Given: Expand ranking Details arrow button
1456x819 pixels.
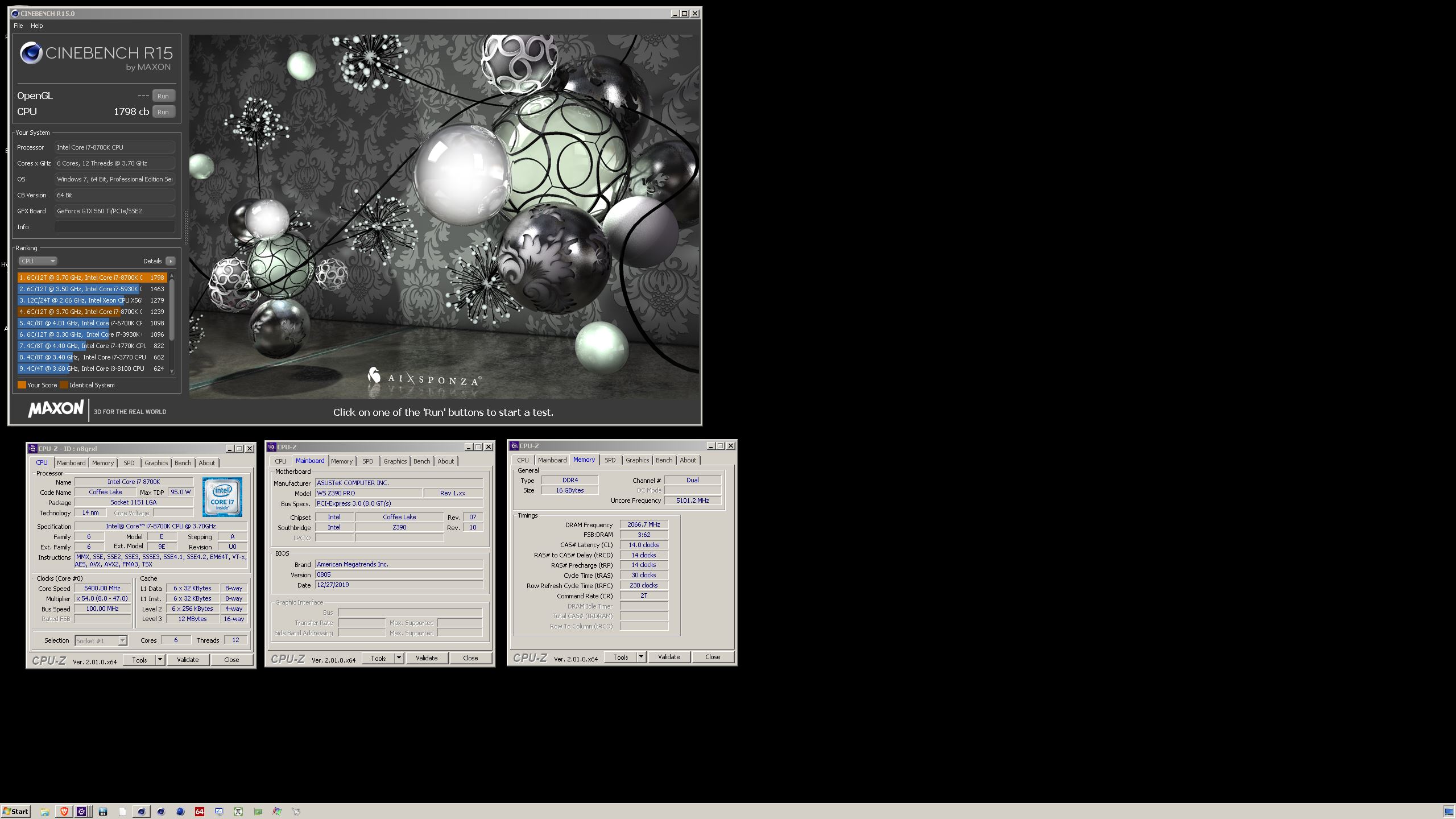Looking at the screenshot, I should (170, 261).
